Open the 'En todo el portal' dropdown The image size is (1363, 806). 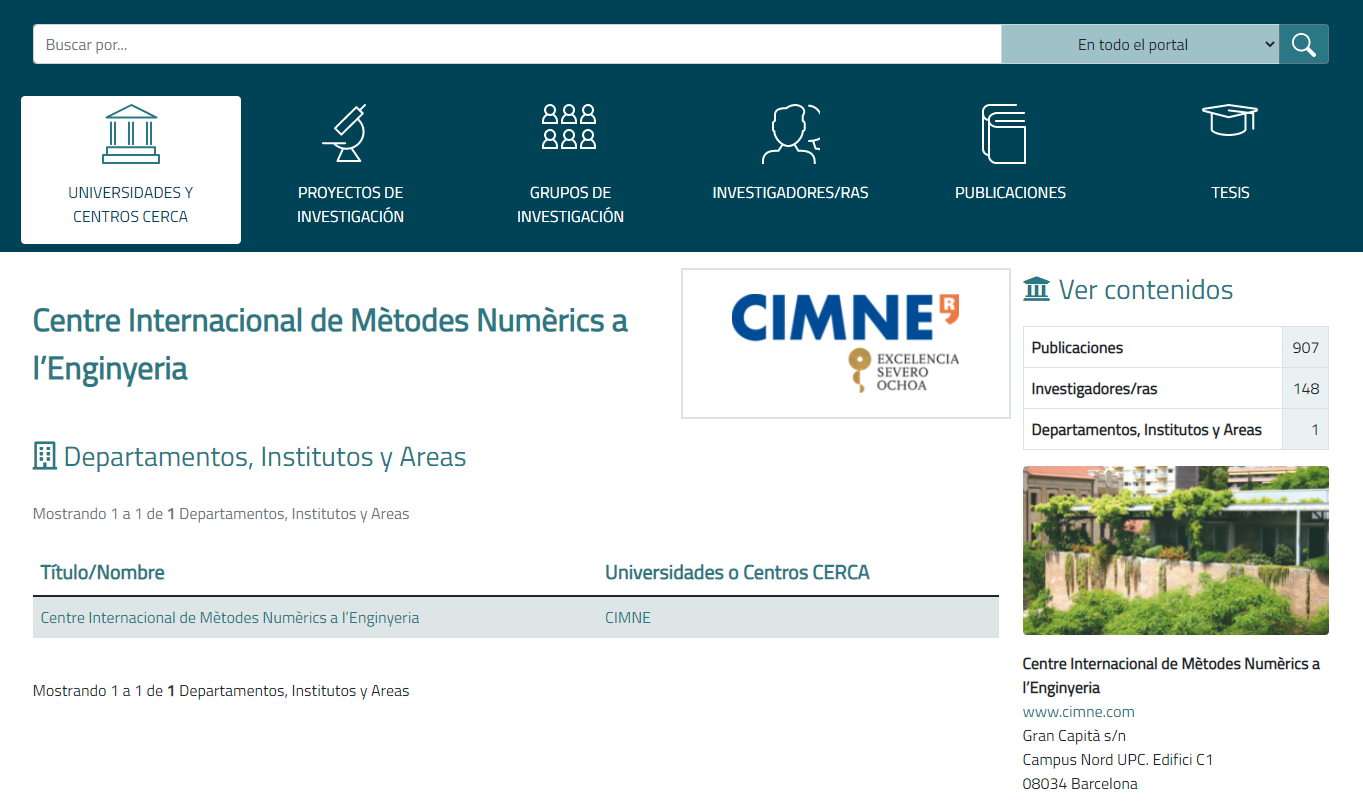pyautogui.click(x=1139, y=44)
